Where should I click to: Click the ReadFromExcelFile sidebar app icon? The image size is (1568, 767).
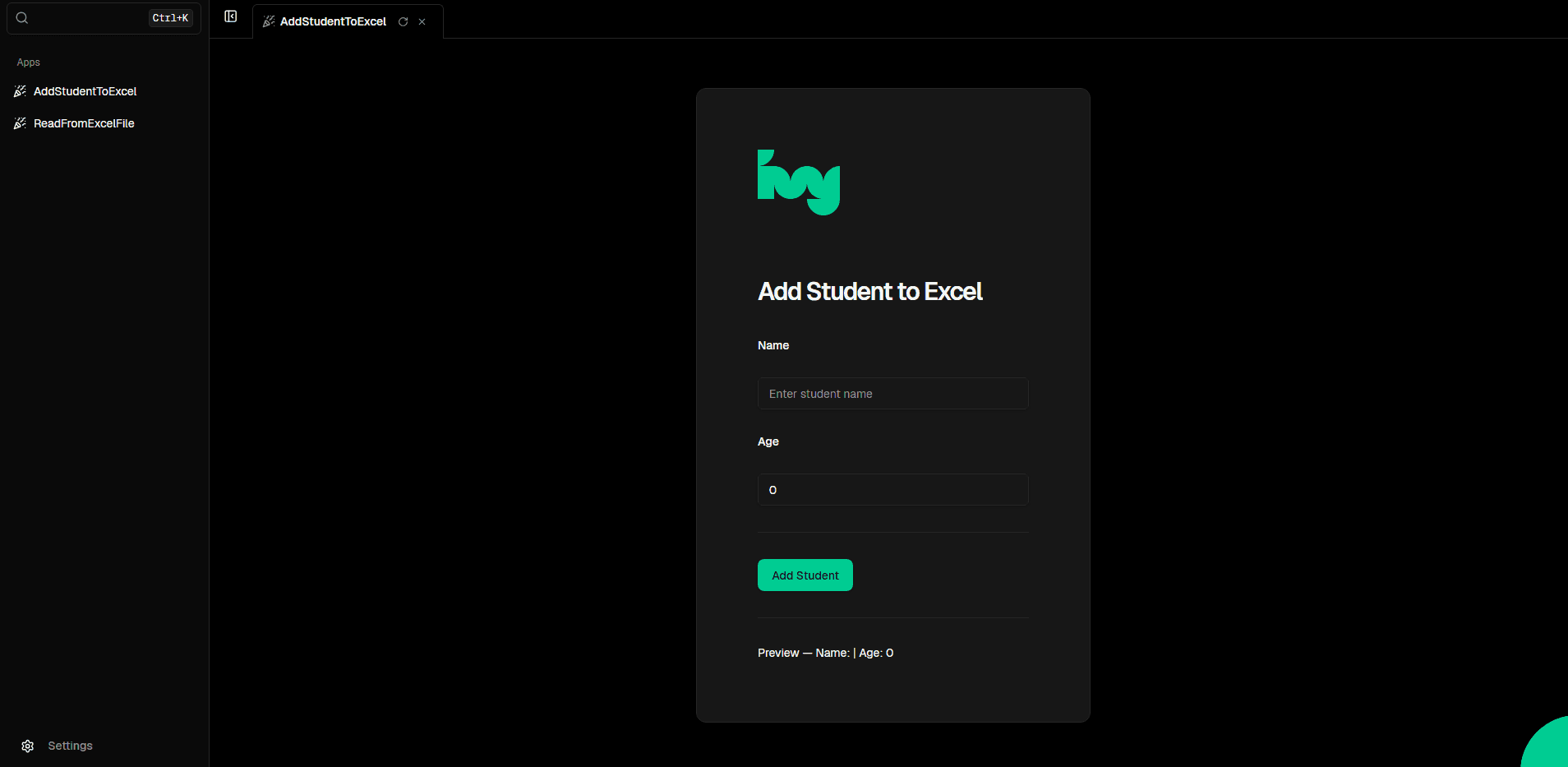point(21,123)
